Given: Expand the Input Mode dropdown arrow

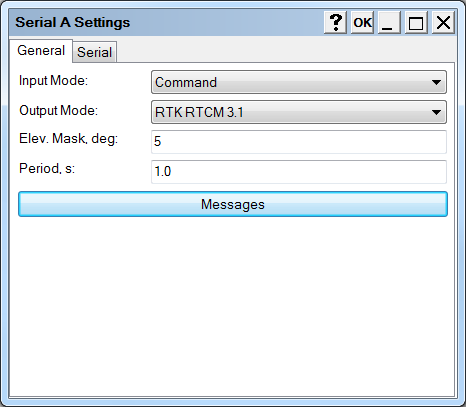Looking at the screenshot, I should 436,82.
